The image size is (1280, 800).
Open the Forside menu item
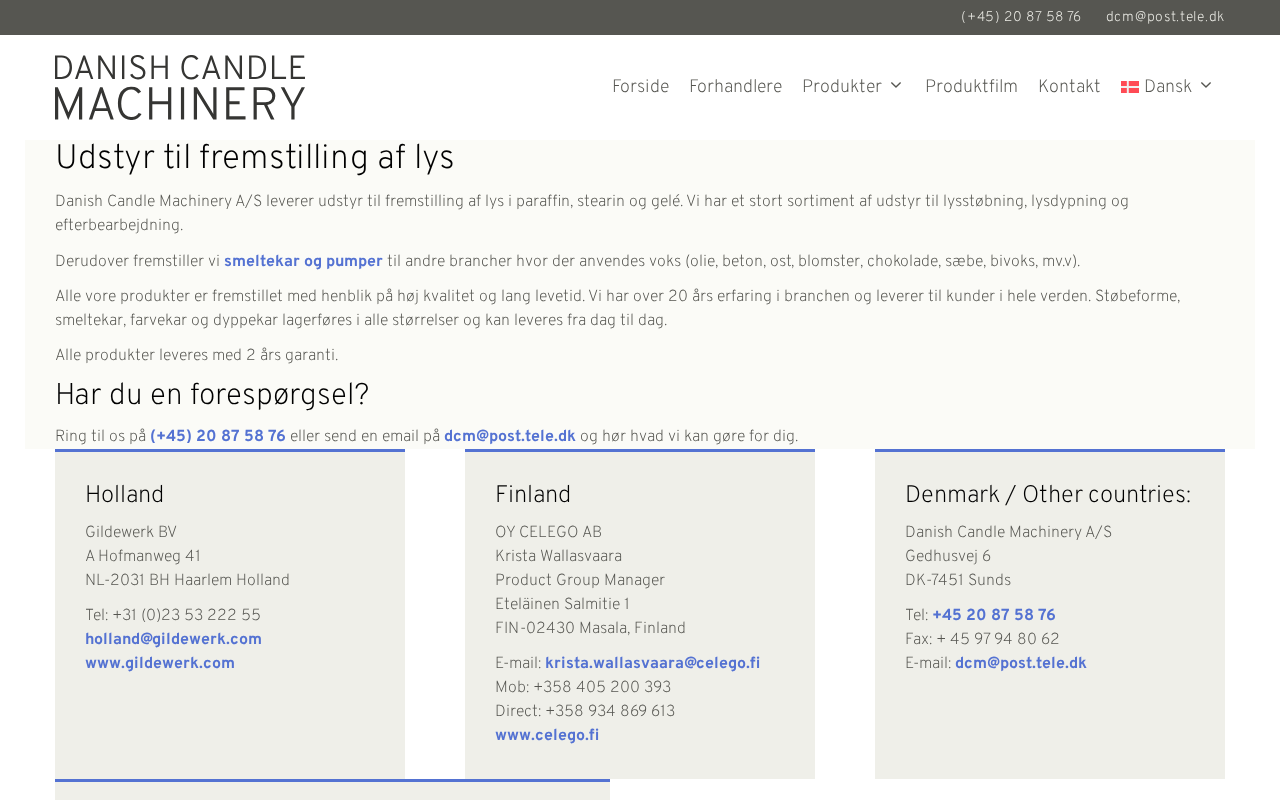tap(640, 87)
